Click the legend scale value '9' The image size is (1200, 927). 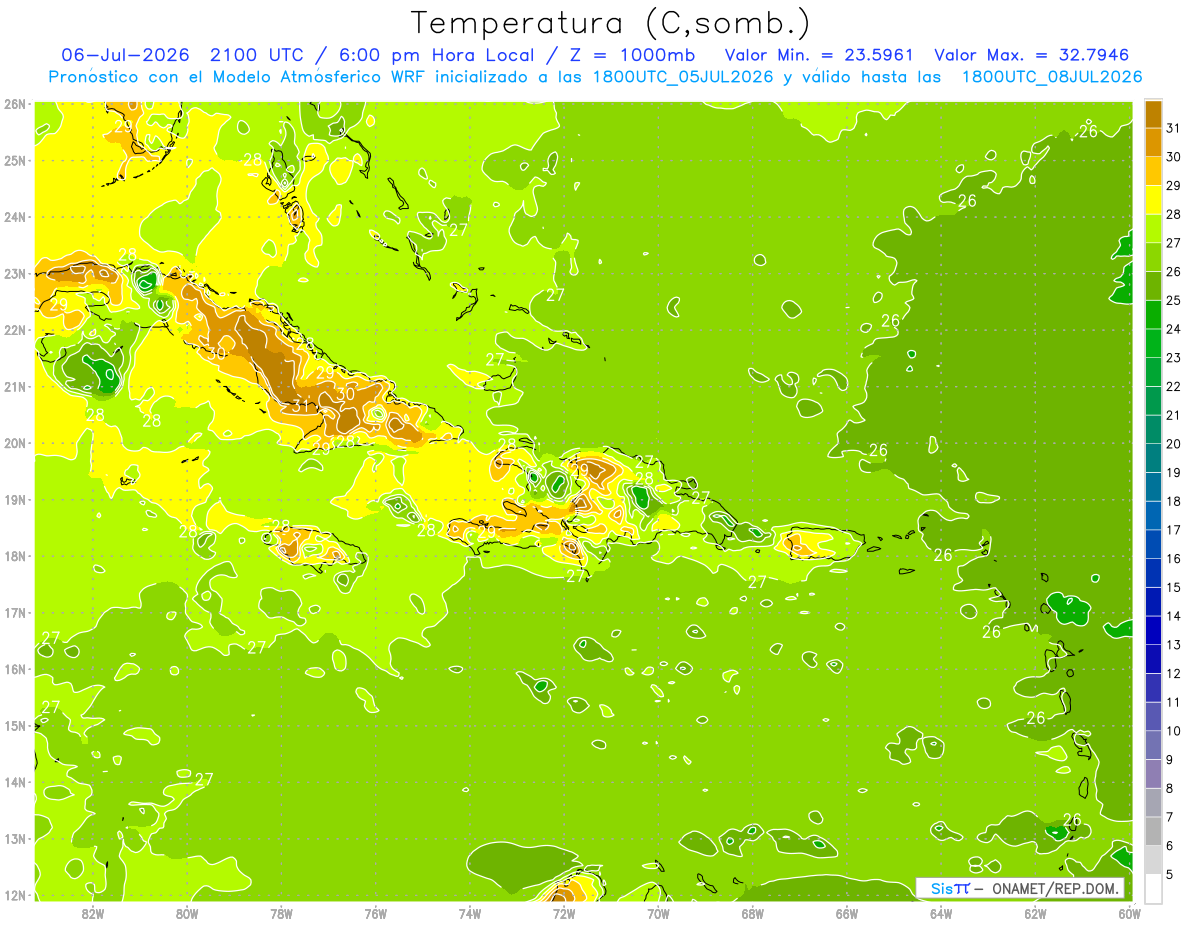pos(1171,760)
